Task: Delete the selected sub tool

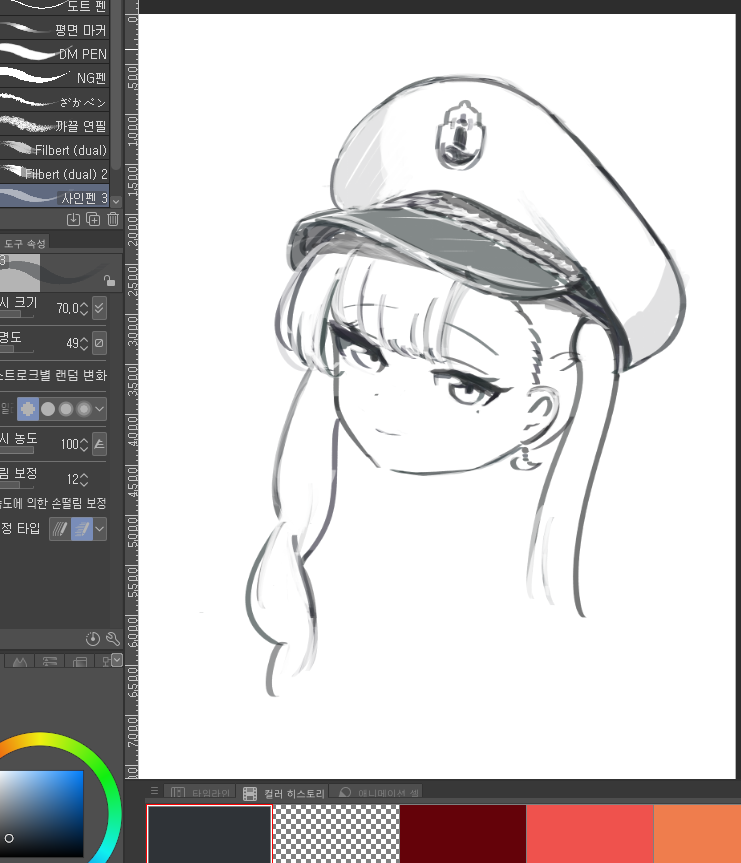Action: 113,219
